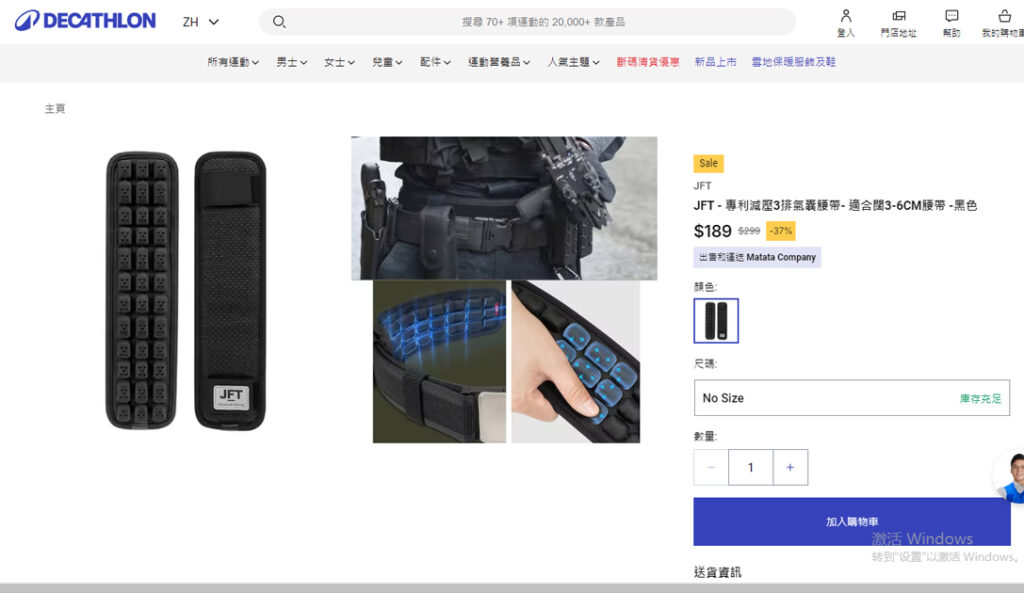The image size is (1024, 593).
Task: Click the quantity input field
Action: point(750,467)
